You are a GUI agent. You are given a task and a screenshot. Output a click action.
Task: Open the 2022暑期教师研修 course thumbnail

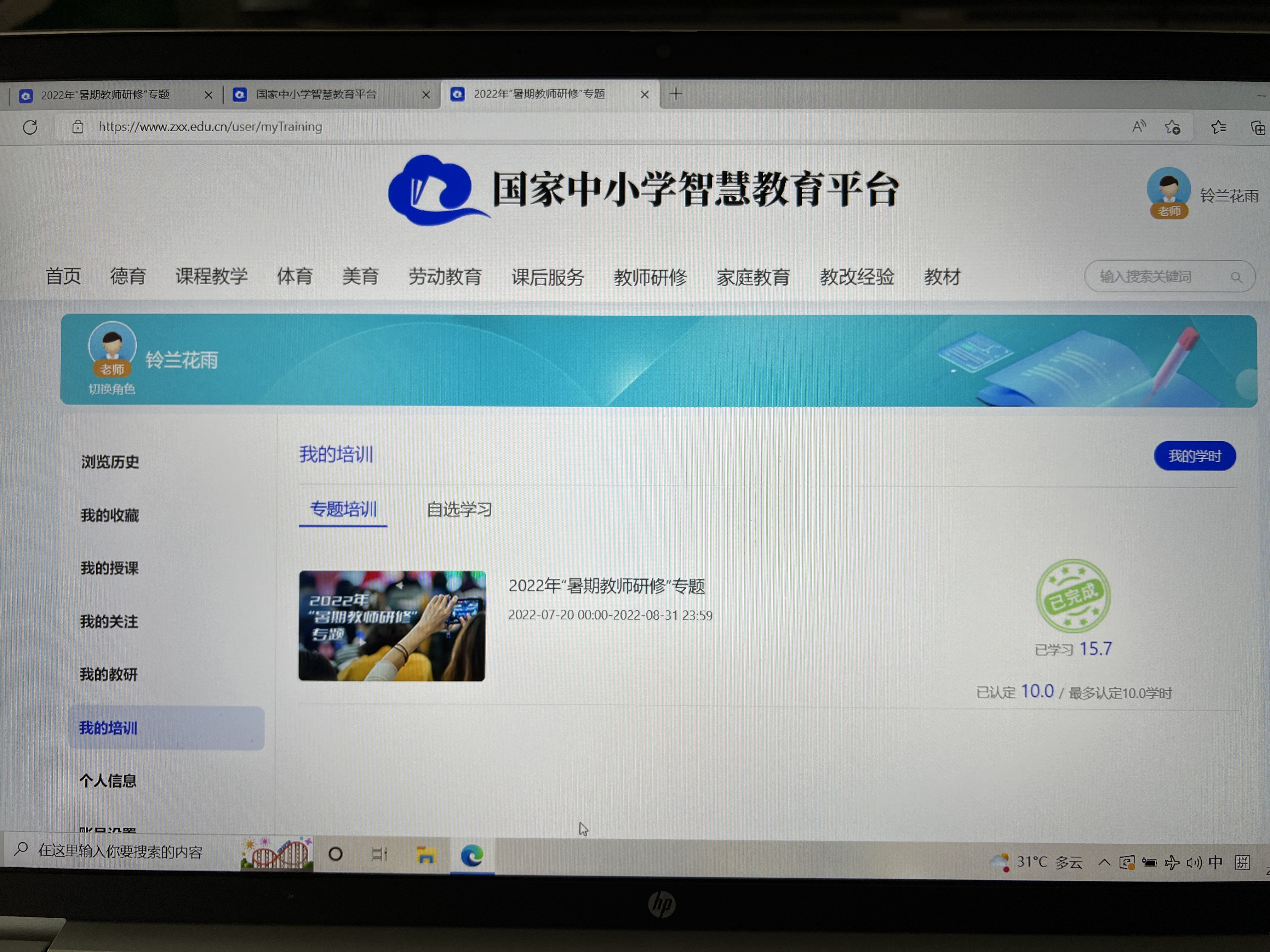point(392,626)
